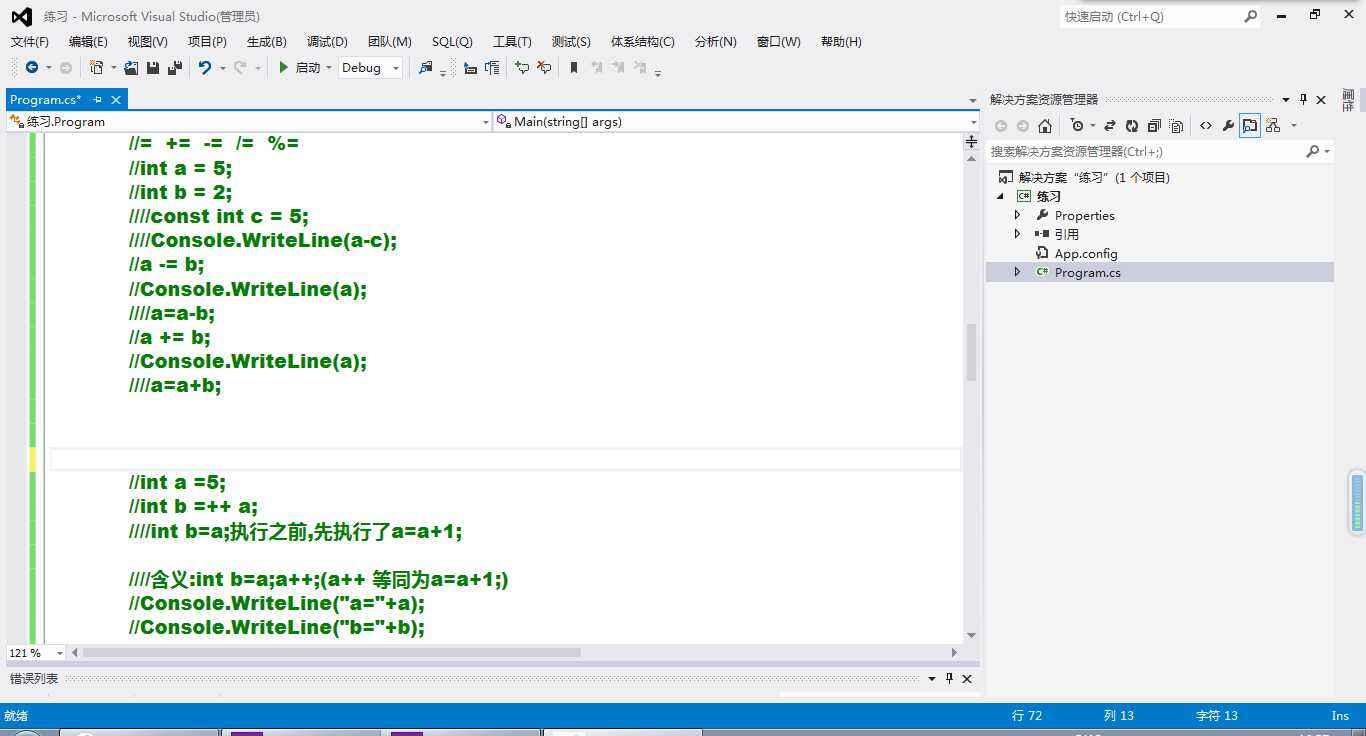Click the Decrease Indent toolbar icon

[470, 68]
